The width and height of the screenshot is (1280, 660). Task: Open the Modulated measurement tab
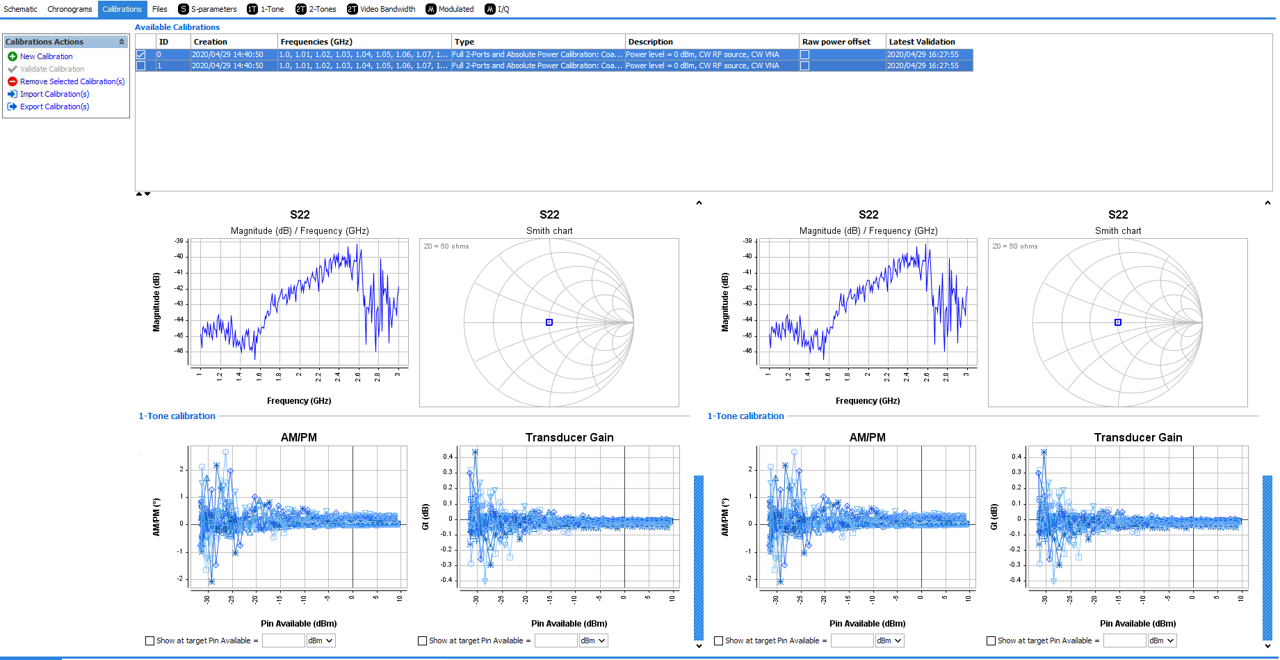click(x=450, y=9)
